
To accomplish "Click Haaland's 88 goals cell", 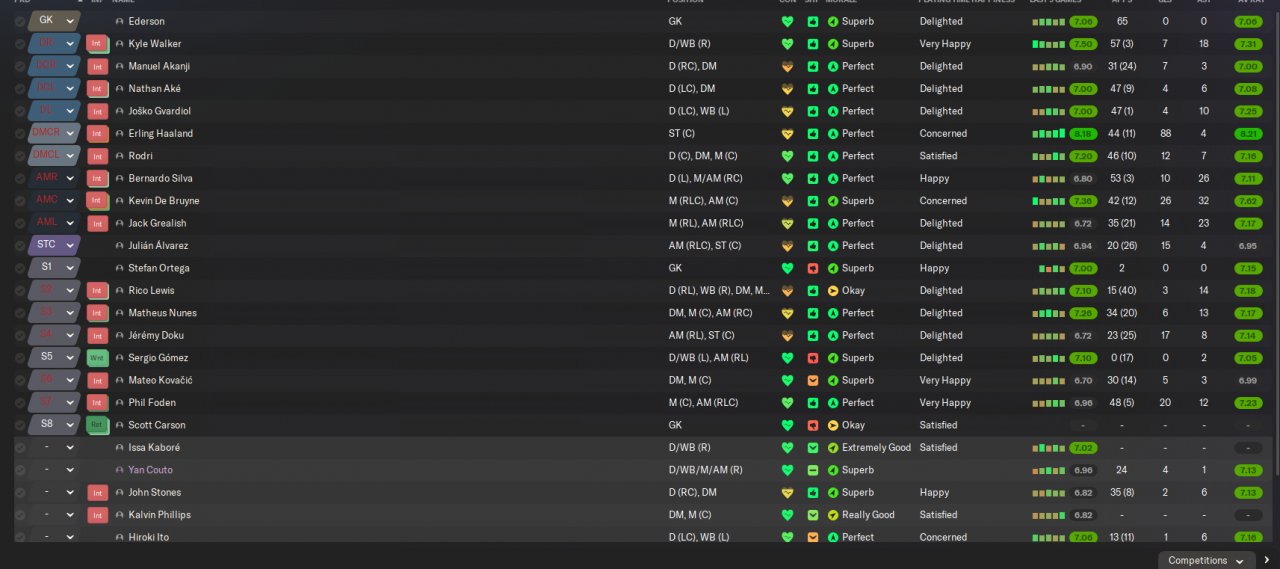I will click(1166, 133).
